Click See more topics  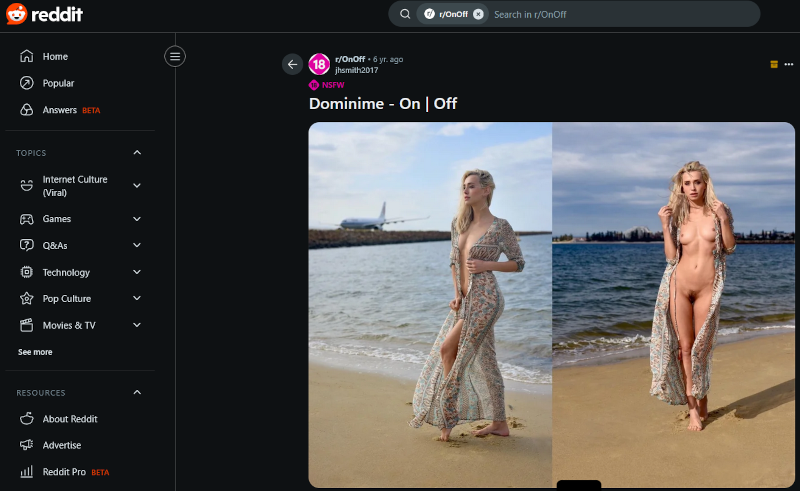tap(35, 352)
